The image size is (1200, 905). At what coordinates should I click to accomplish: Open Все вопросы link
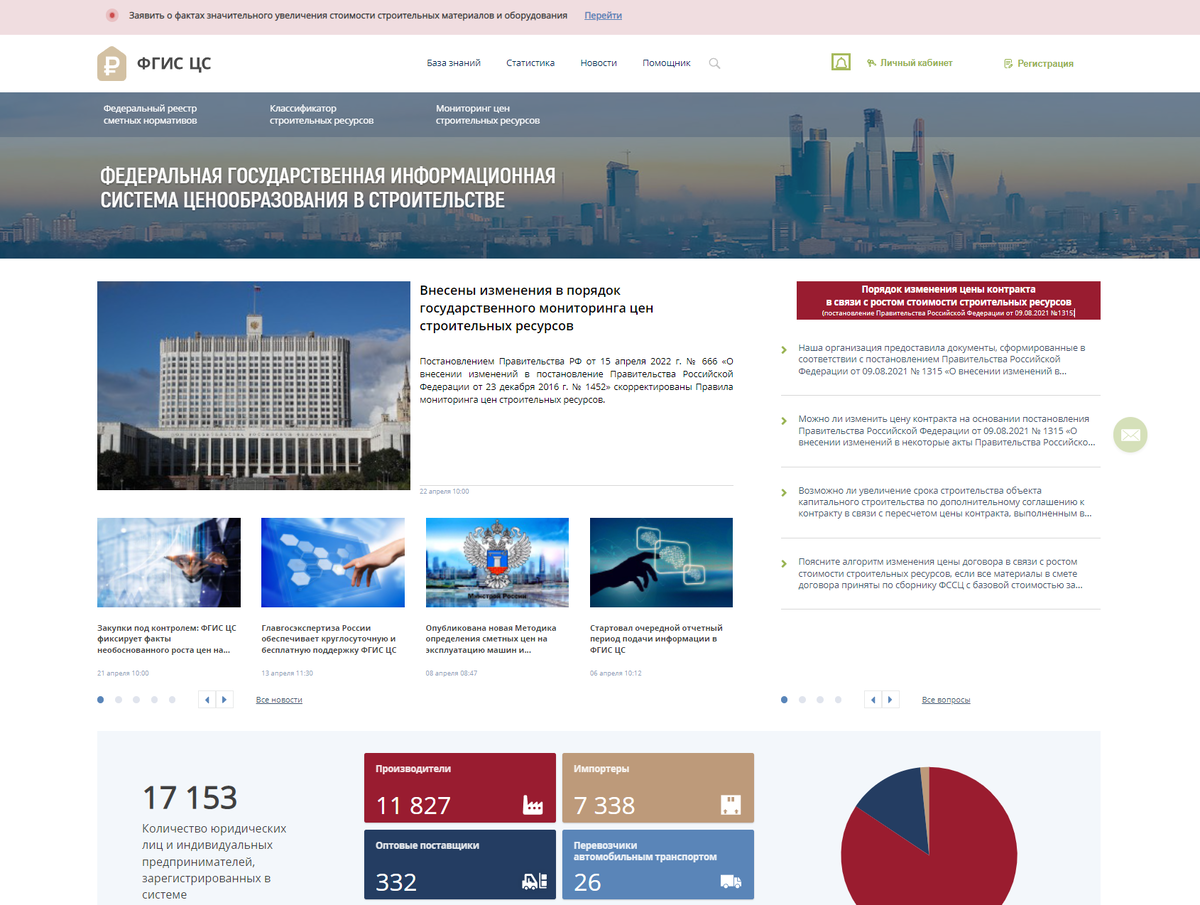[x=946, y=700]
